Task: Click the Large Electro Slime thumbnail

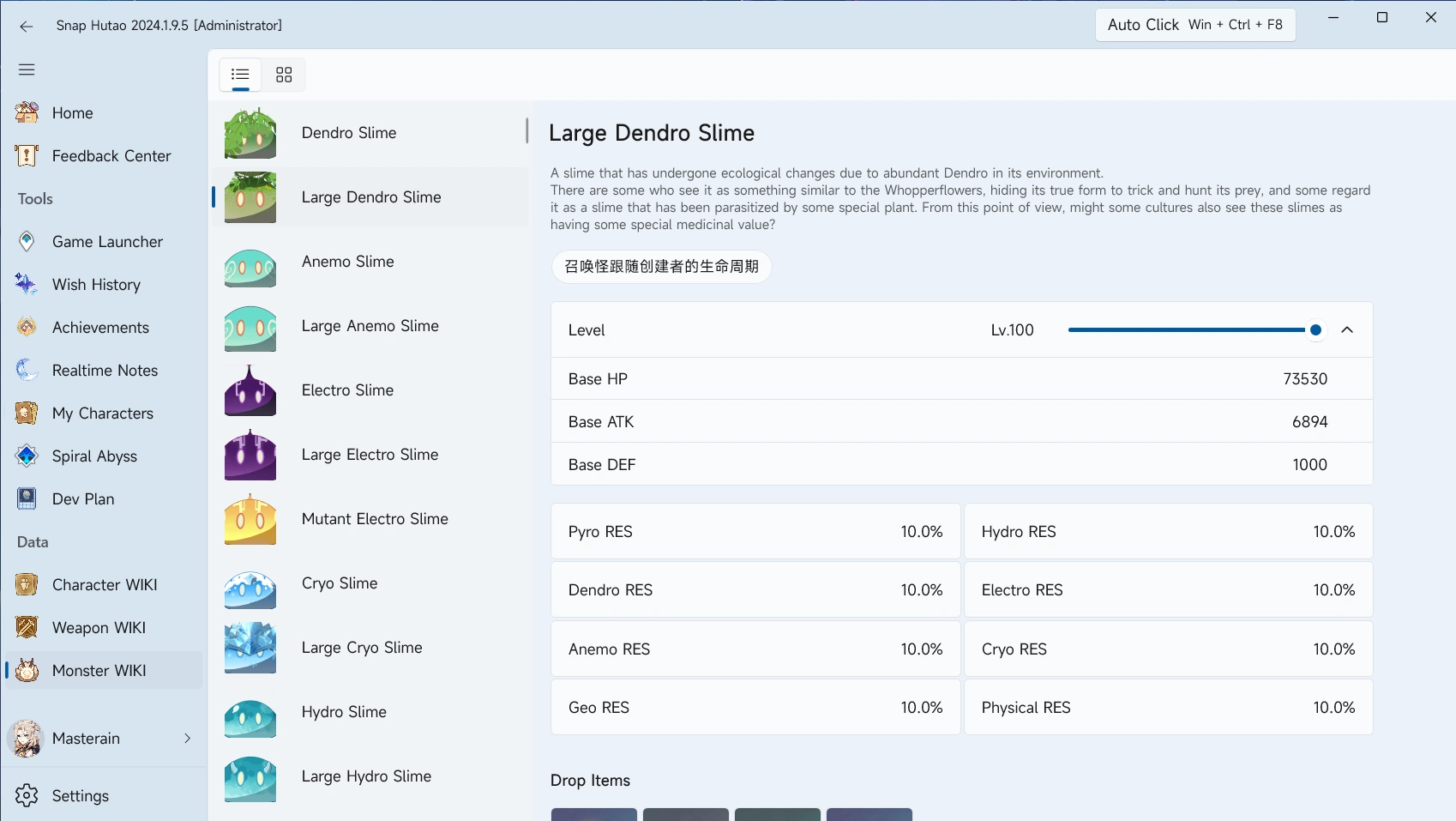Action: (250, 455)
